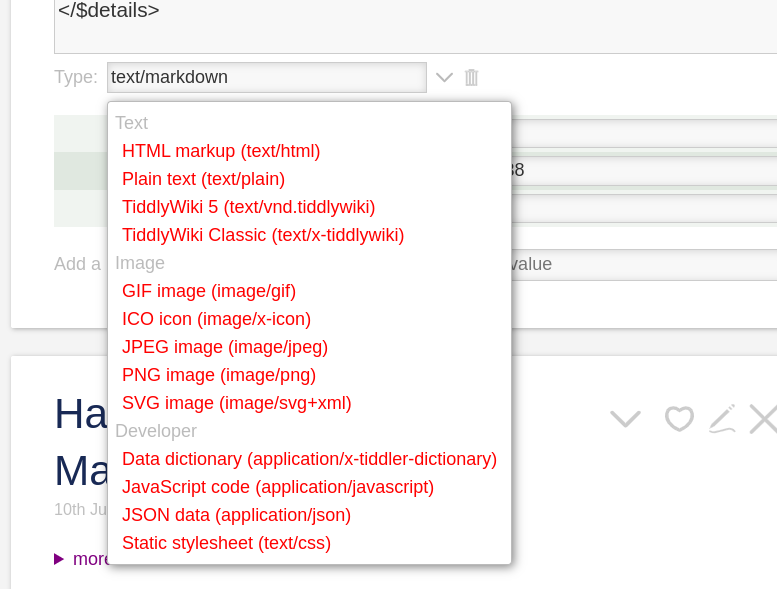The width and height of the screenshot is (777, 589).
Task: Expand more actions chevron on tiddler
Action: (625, 419)
